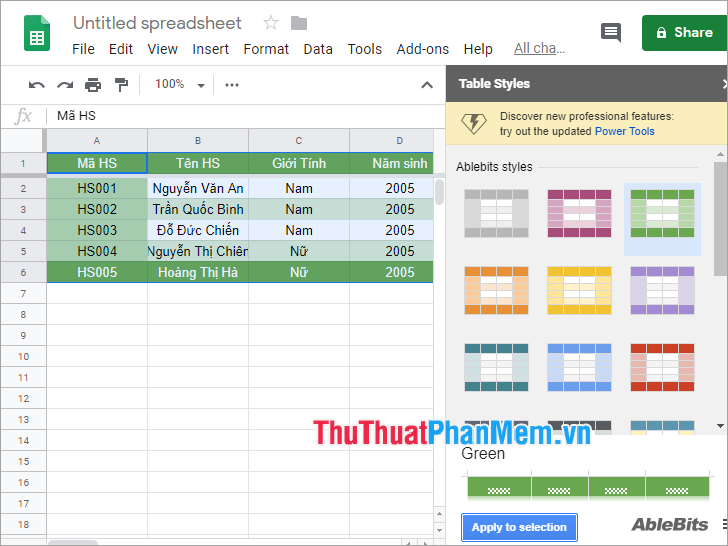
Task: Click the AbleBits logo
Action: coord(670,525)
